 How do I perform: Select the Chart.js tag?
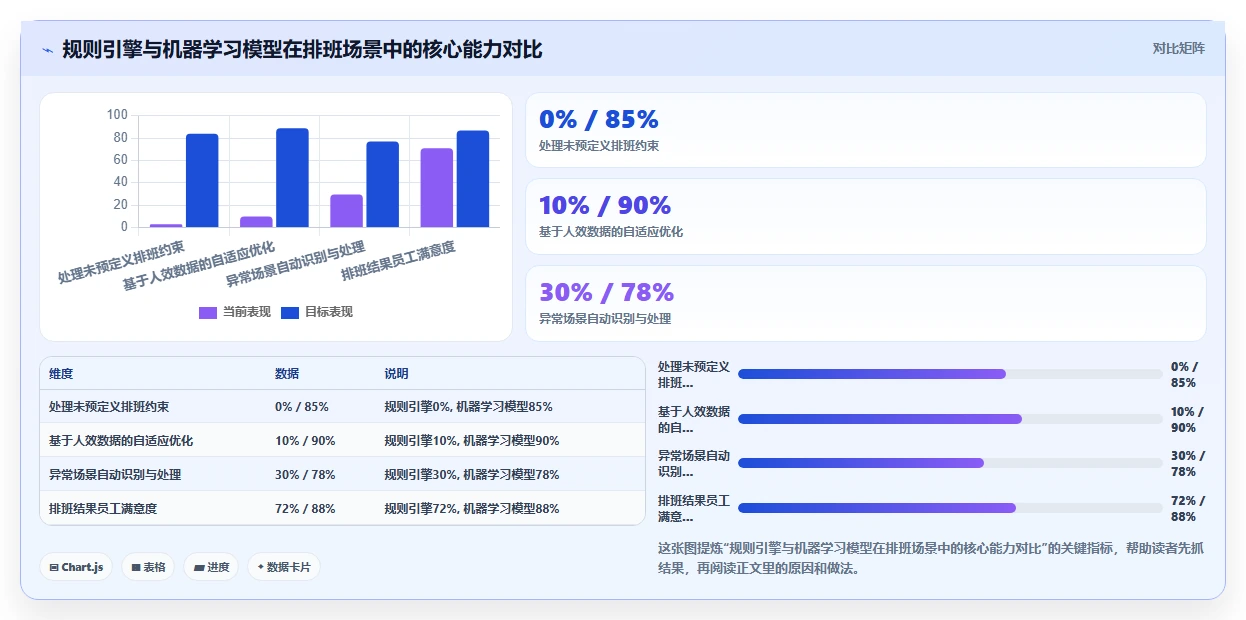point(76,567)
